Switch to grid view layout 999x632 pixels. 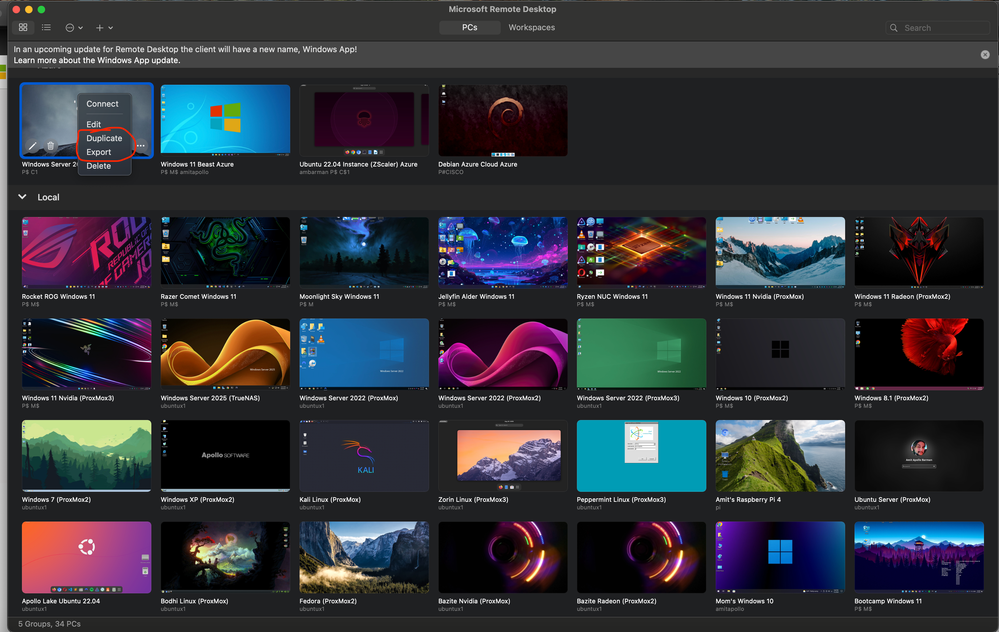pyautogui.click(x=22, y=27)
